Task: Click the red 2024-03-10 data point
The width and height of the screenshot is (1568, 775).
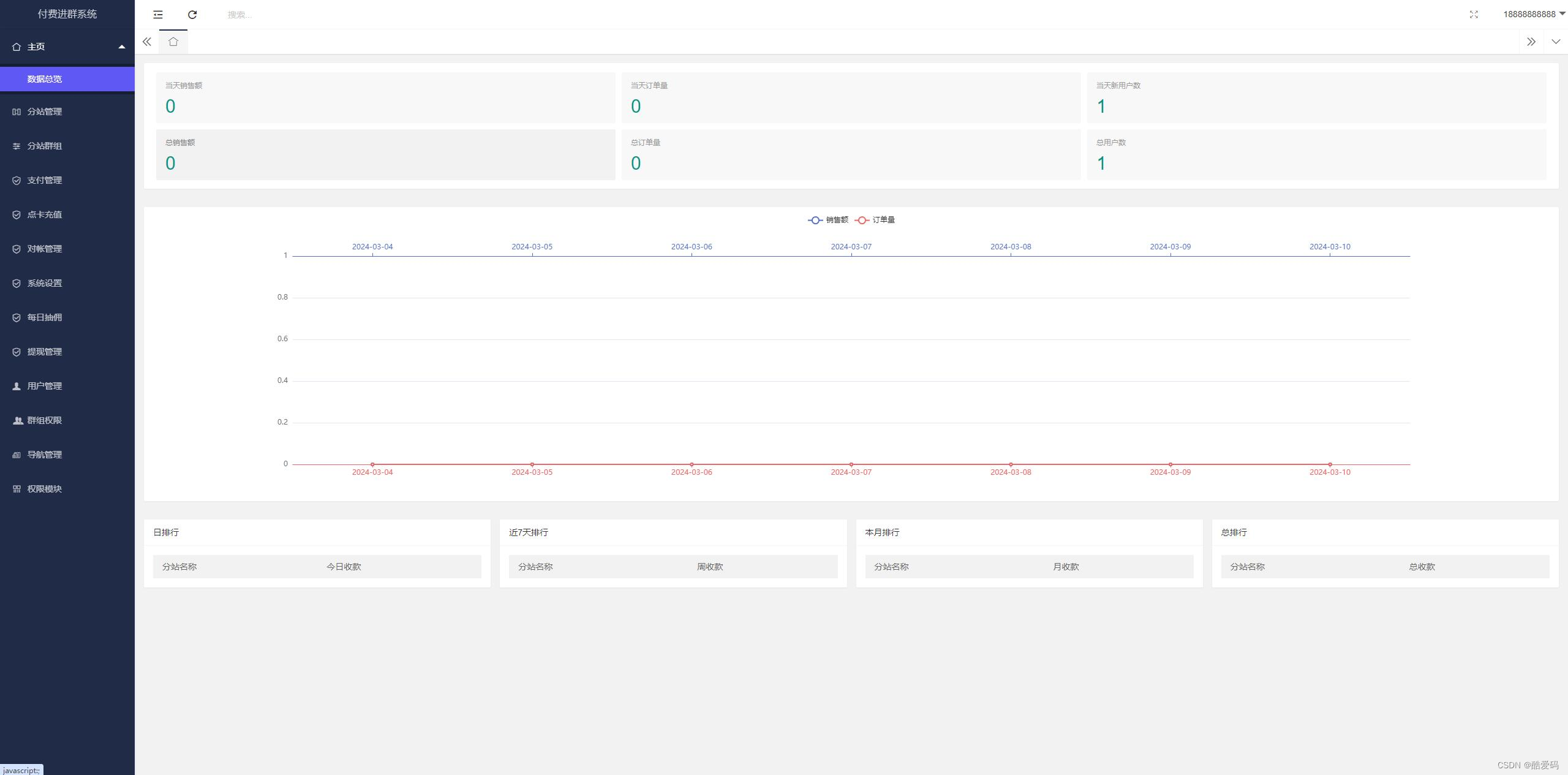Action: click(x=1330, y=464)
